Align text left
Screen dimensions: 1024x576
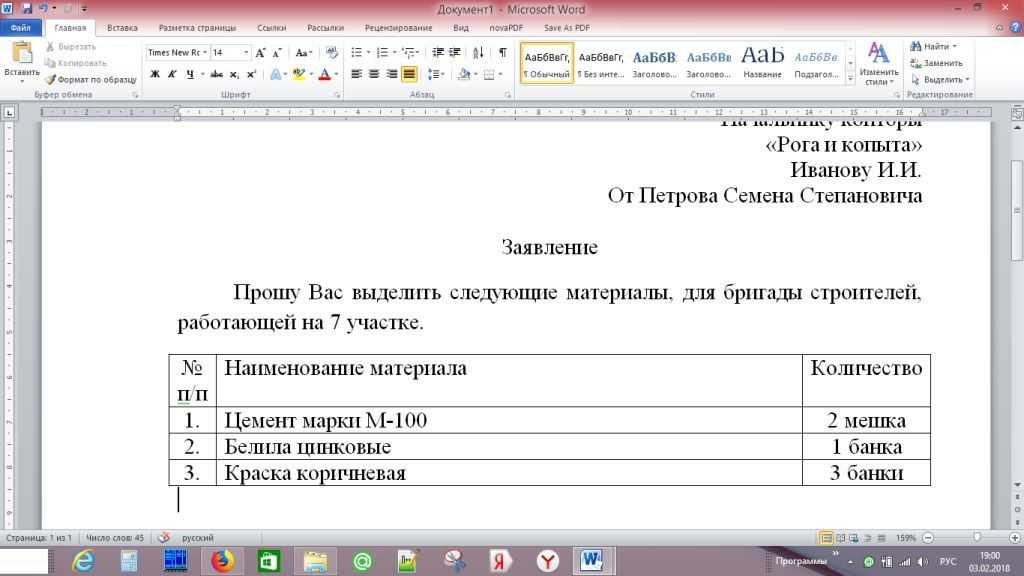point(357,74)
